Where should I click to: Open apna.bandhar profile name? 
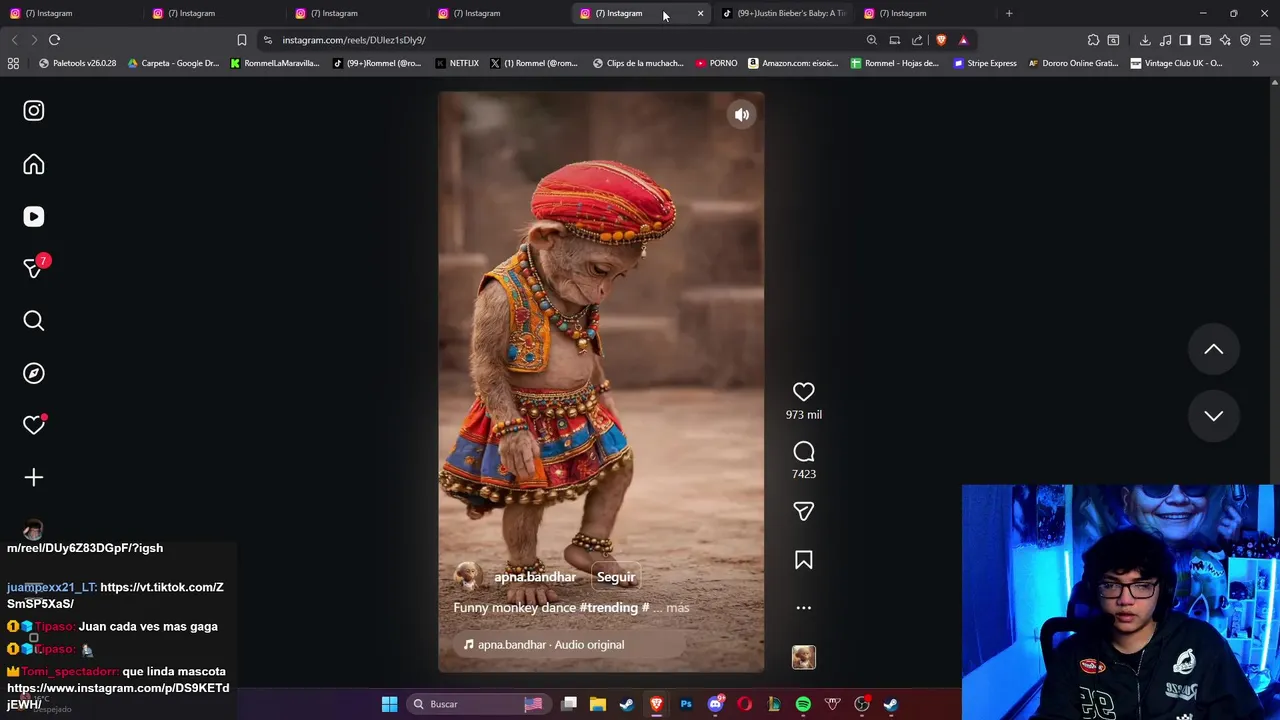pyautogui.click(x=535, y=577)
